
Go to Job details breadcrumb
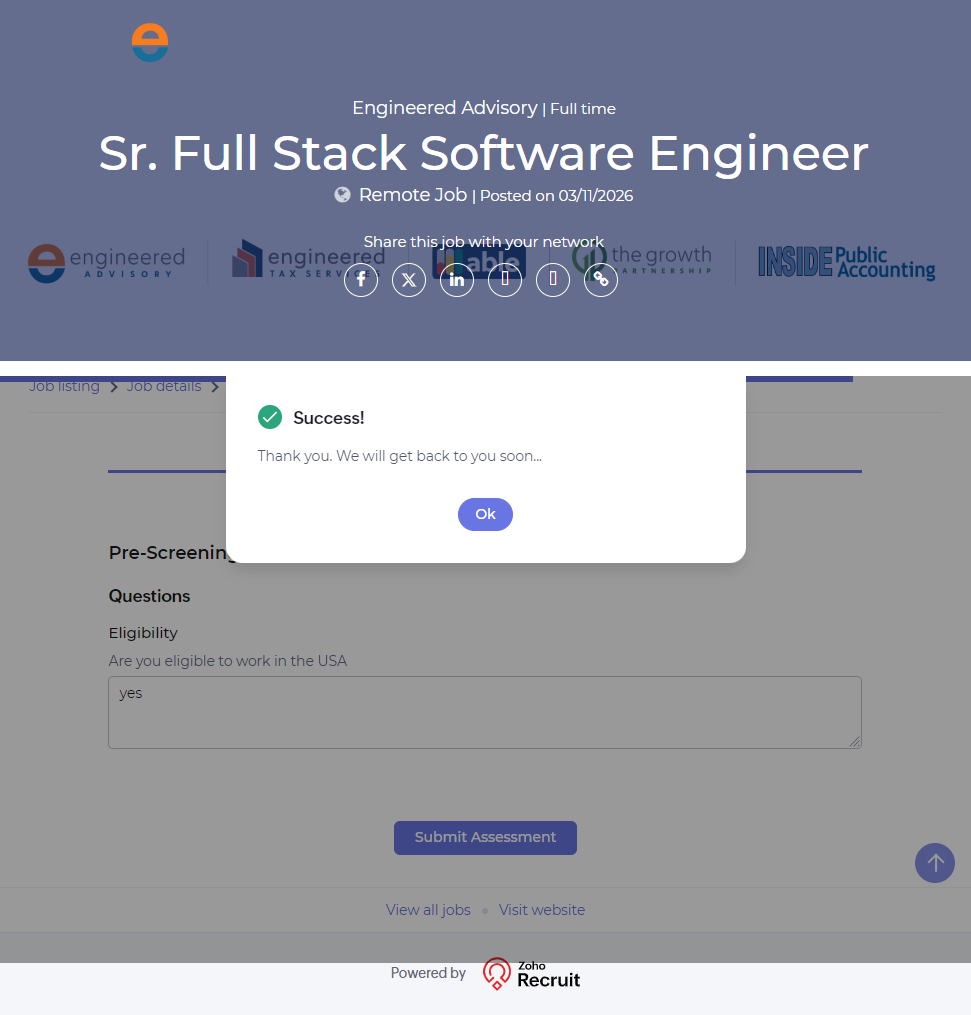[x=163, y=387]
